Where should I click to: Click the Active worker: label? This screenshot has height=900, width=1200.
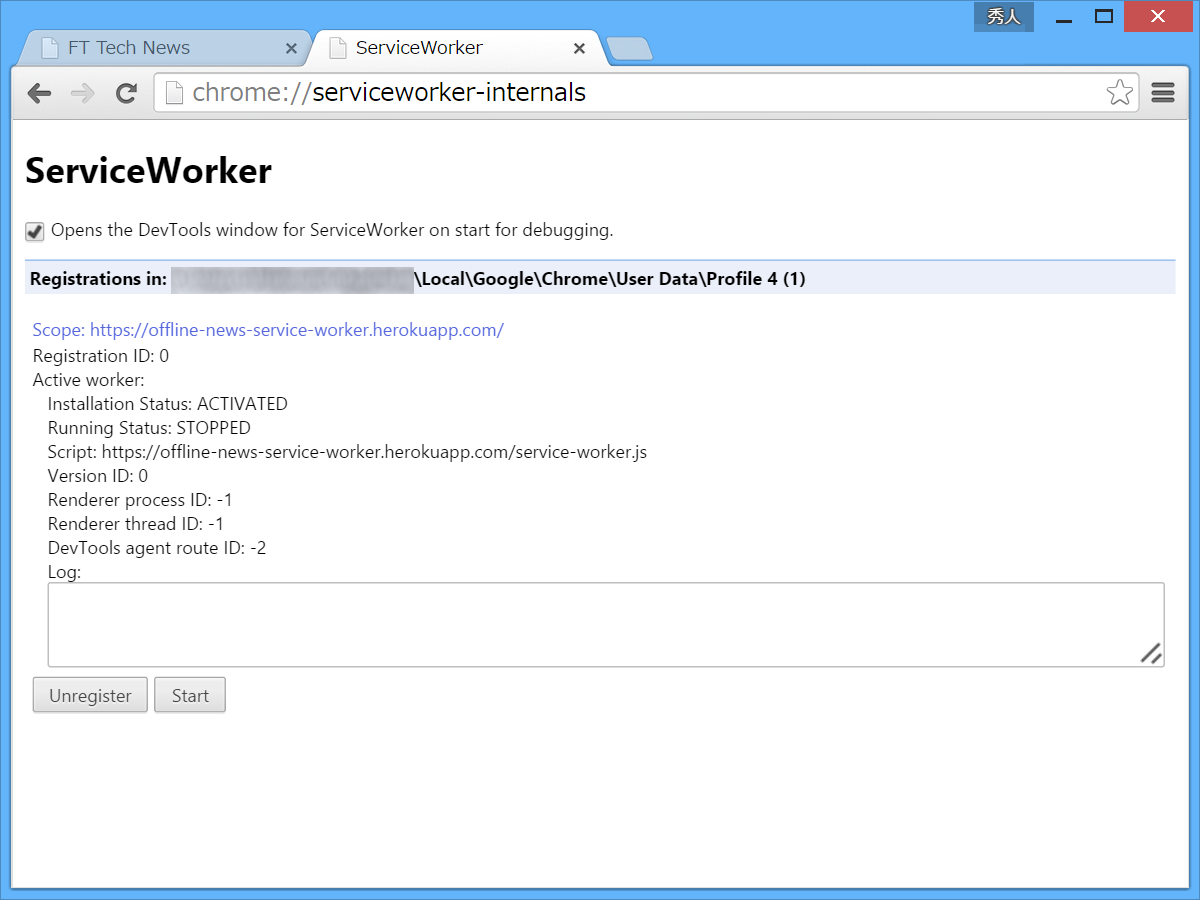point(89,380)
